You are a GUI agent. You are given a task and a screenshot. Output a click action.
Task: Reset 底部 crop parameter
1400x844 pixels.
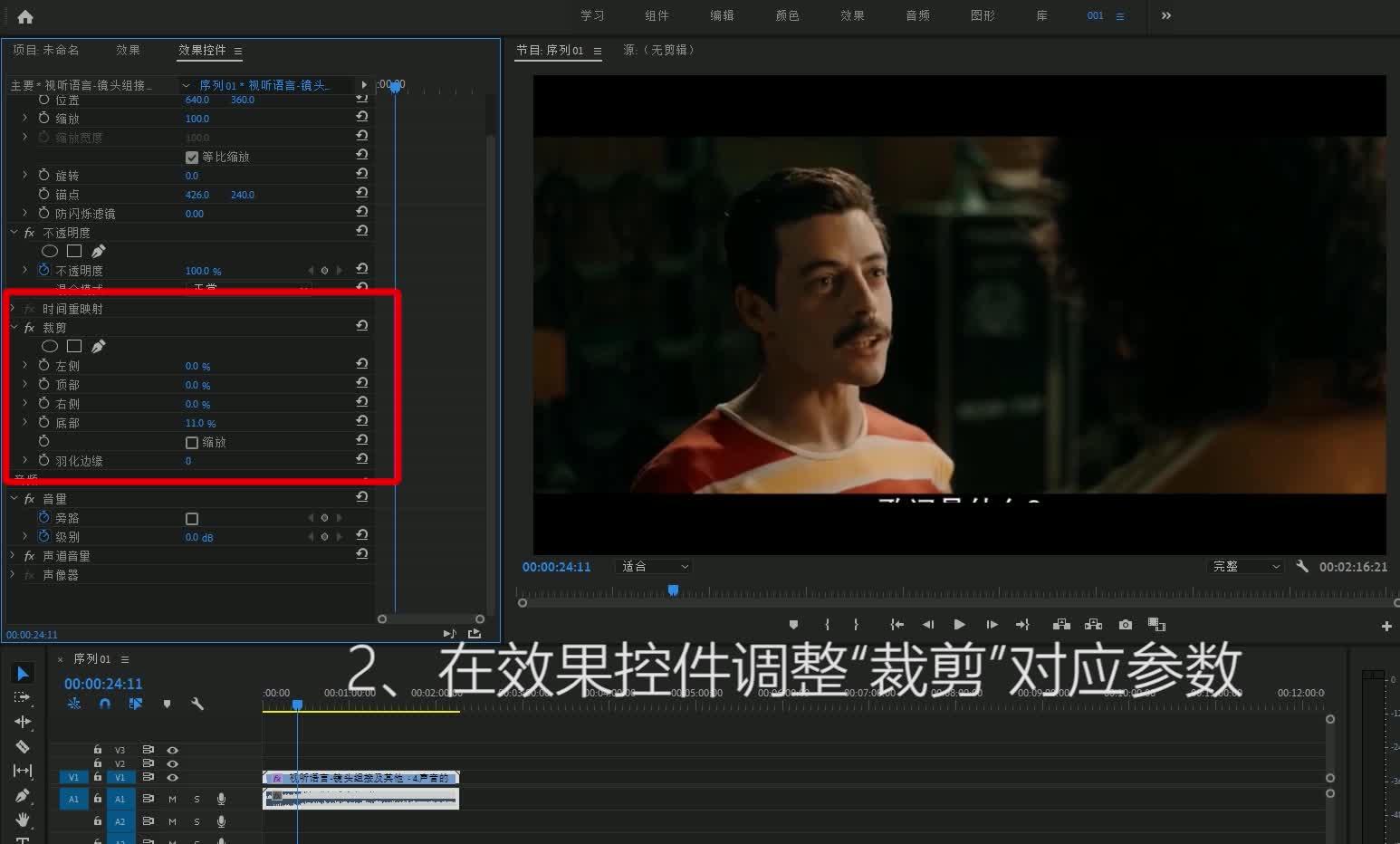[x=362, y=421]
